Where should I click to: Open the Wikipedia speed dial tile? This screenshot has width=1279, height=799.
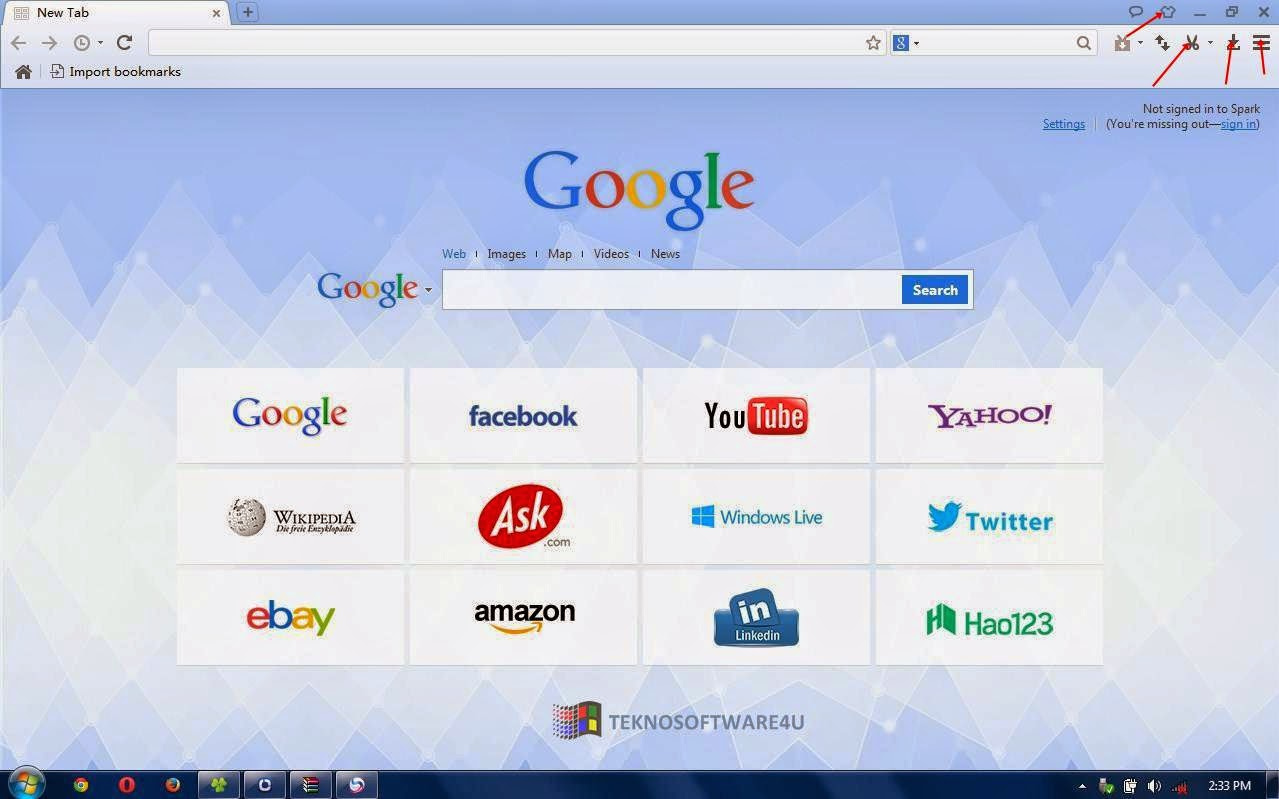[x=290, y=517]
